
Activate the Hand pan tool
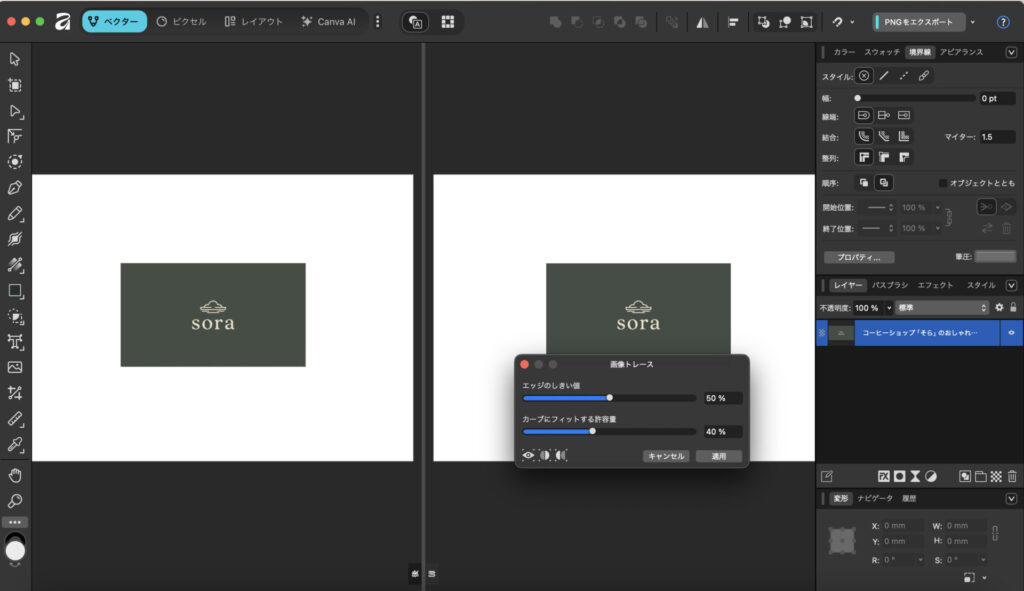coord(15,474)
